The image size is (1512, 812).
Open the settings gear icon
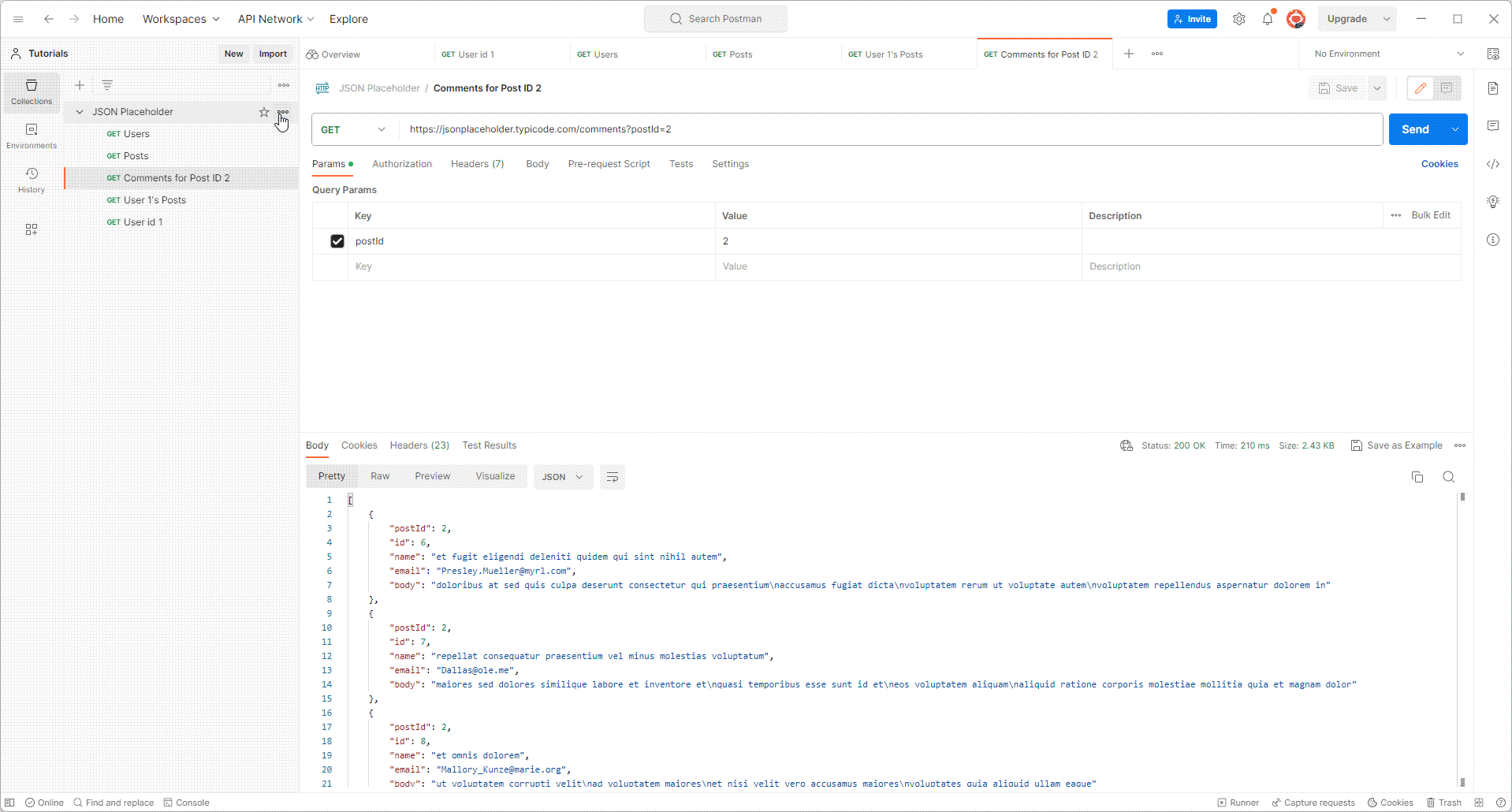pos(1239,19)
